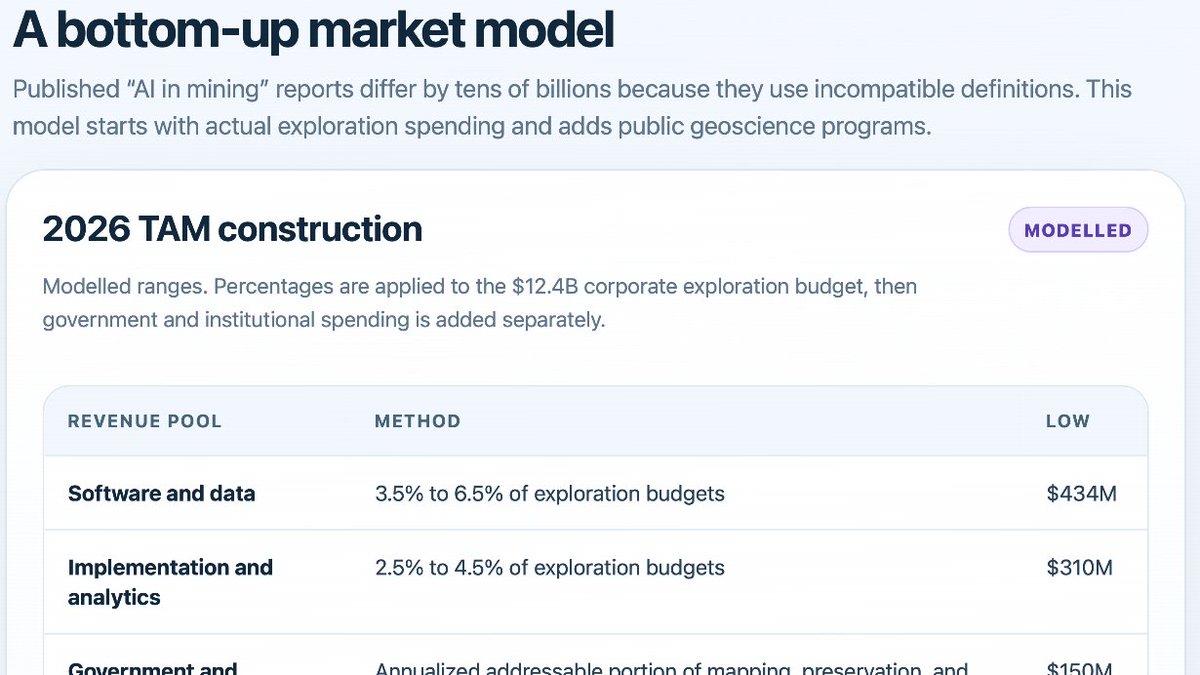
Task: Click the MODELLED badge
Action: (1078, 230)
